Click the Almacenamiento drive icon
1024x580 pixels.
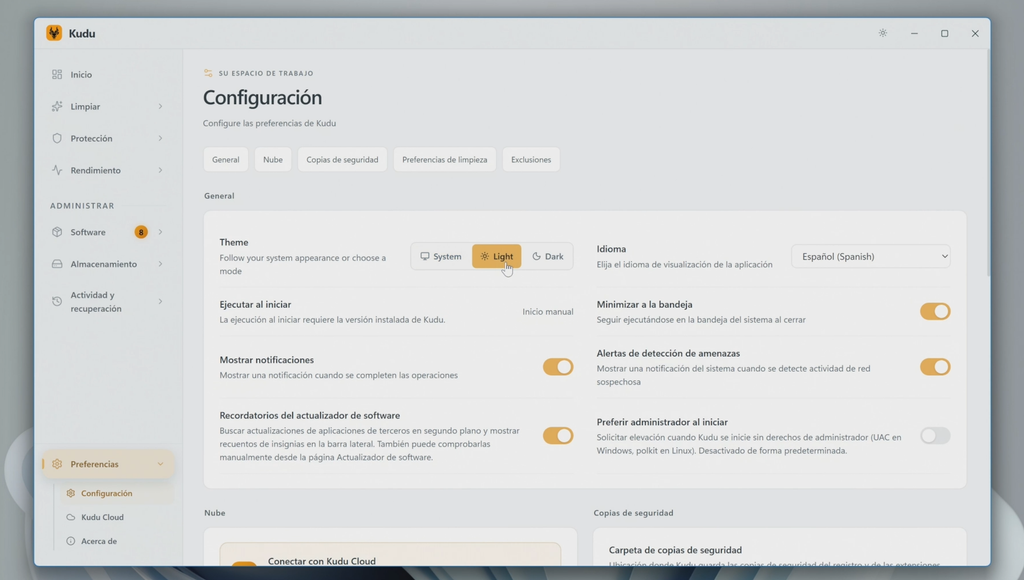tap(57, 264)
